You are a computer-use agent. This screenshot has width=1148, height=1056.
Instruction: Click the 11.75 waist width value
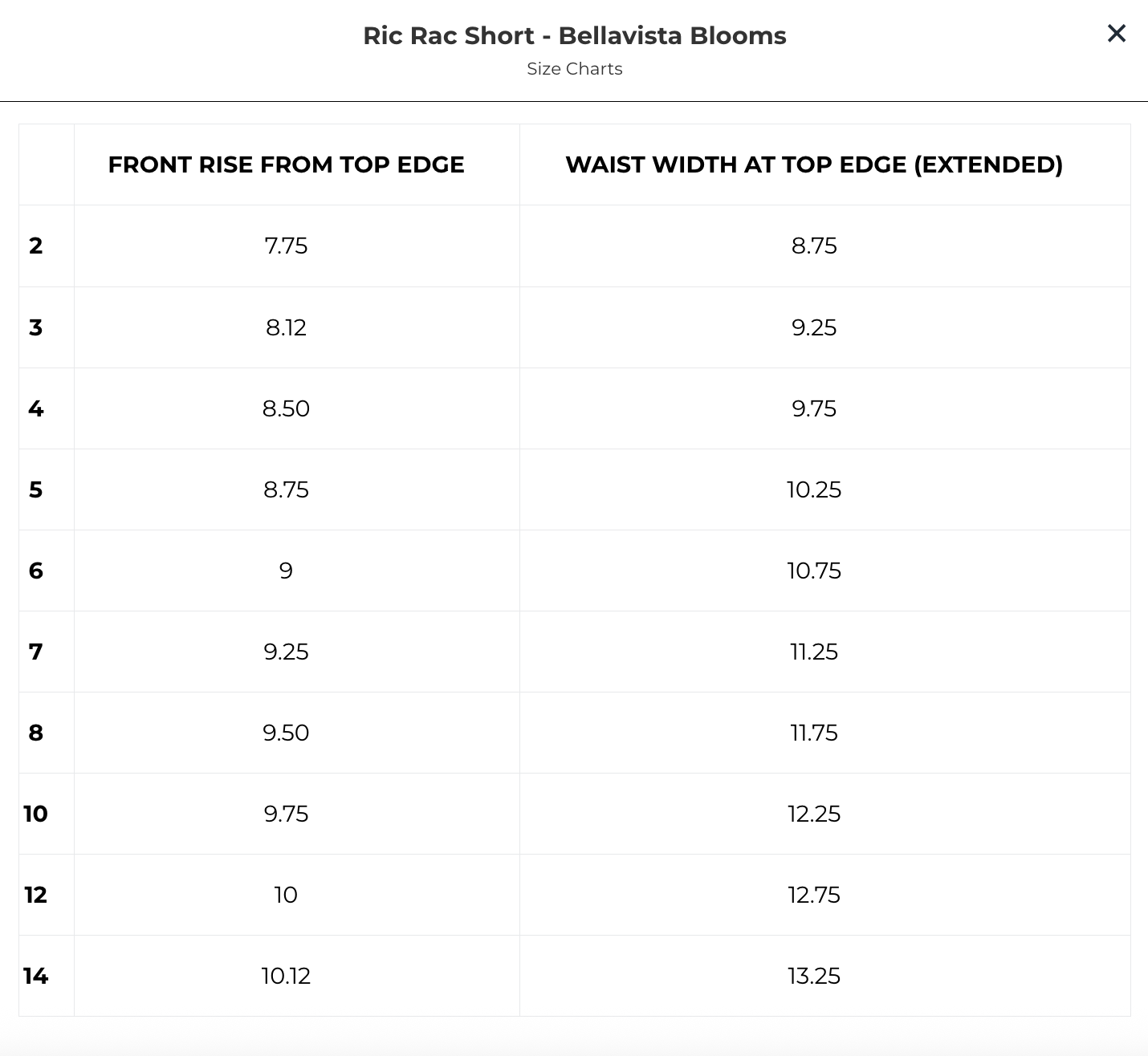coord(814,733)
